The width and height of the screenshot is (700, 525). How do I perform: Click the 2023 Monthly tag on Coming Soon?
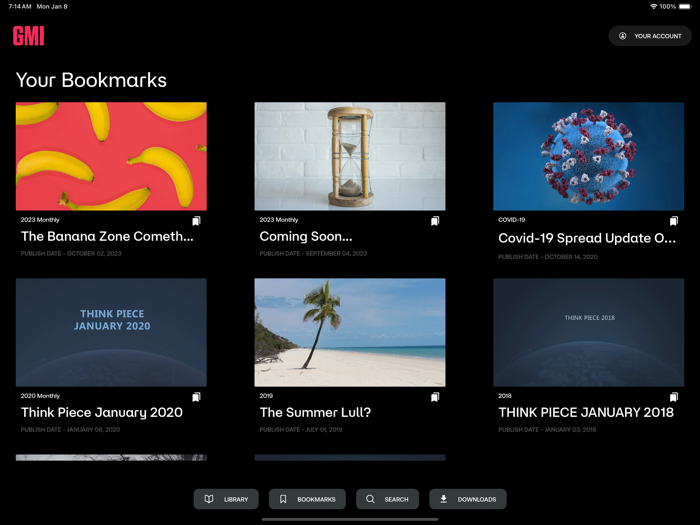pos(279,220)
